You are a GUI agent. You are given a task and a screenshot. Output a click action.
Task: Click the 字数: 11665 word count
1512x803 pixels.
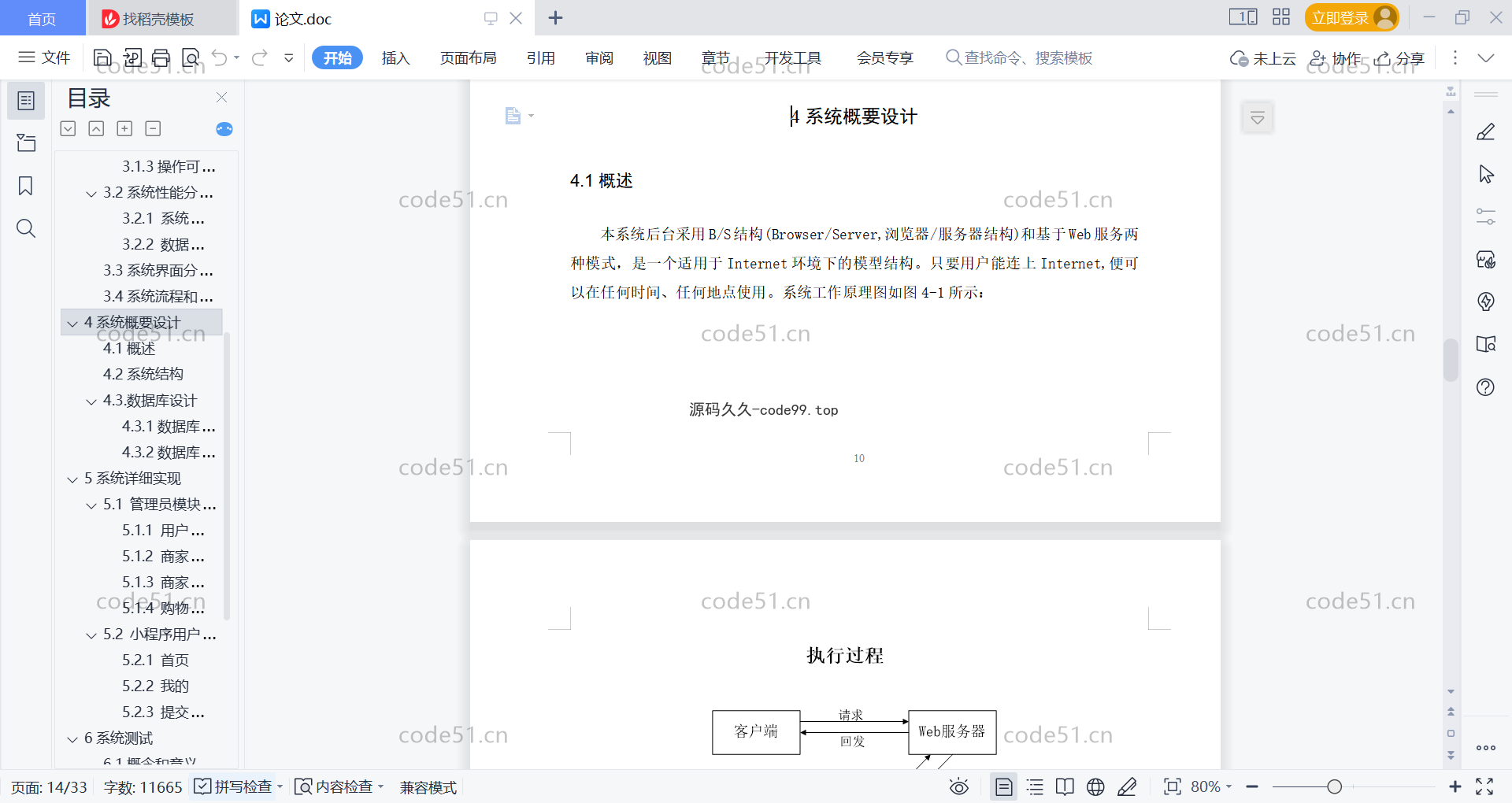click(143, 786)
